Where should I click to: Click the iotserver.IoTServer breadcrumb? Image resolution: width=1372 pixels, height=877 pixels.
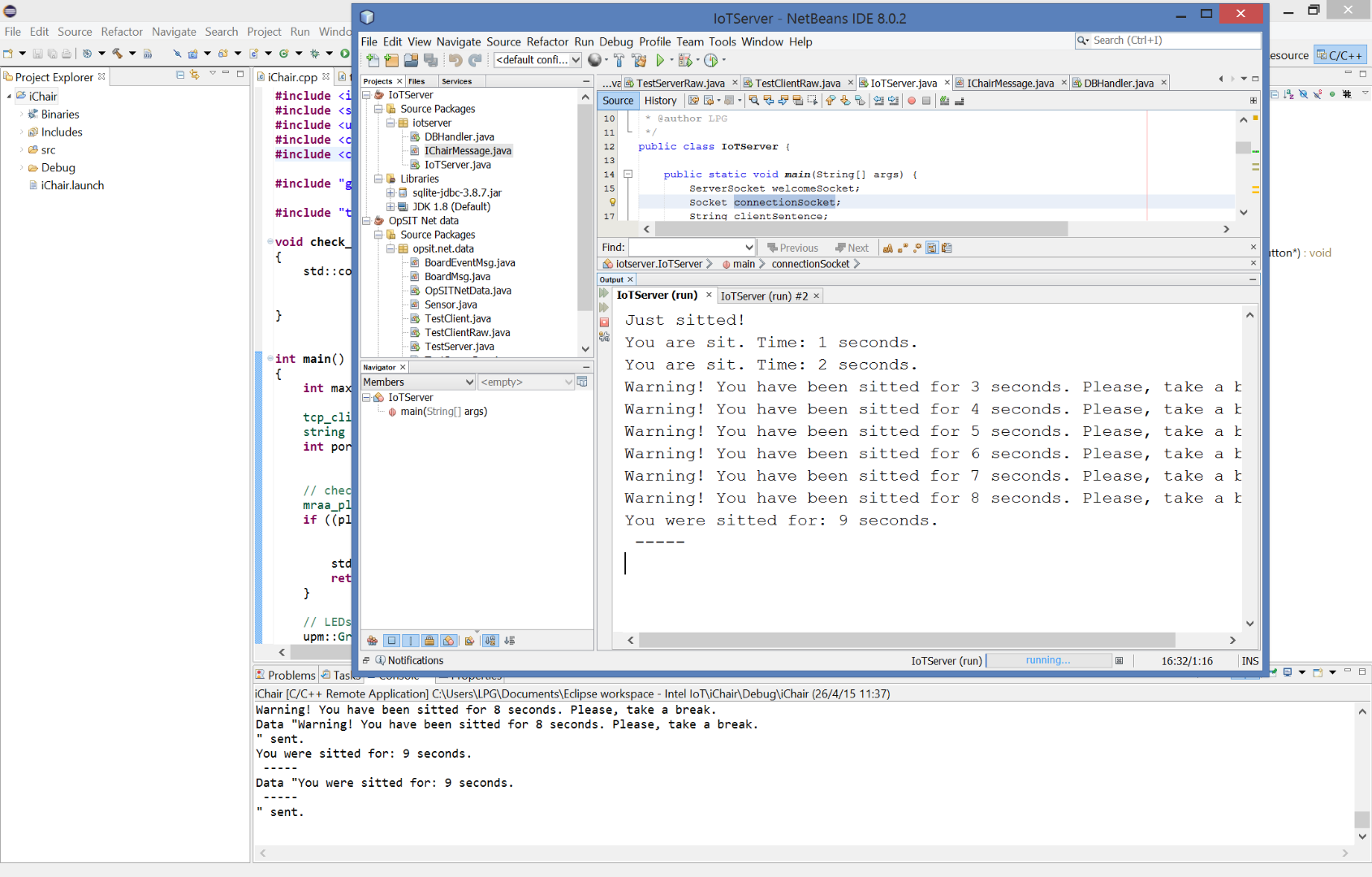652,264
